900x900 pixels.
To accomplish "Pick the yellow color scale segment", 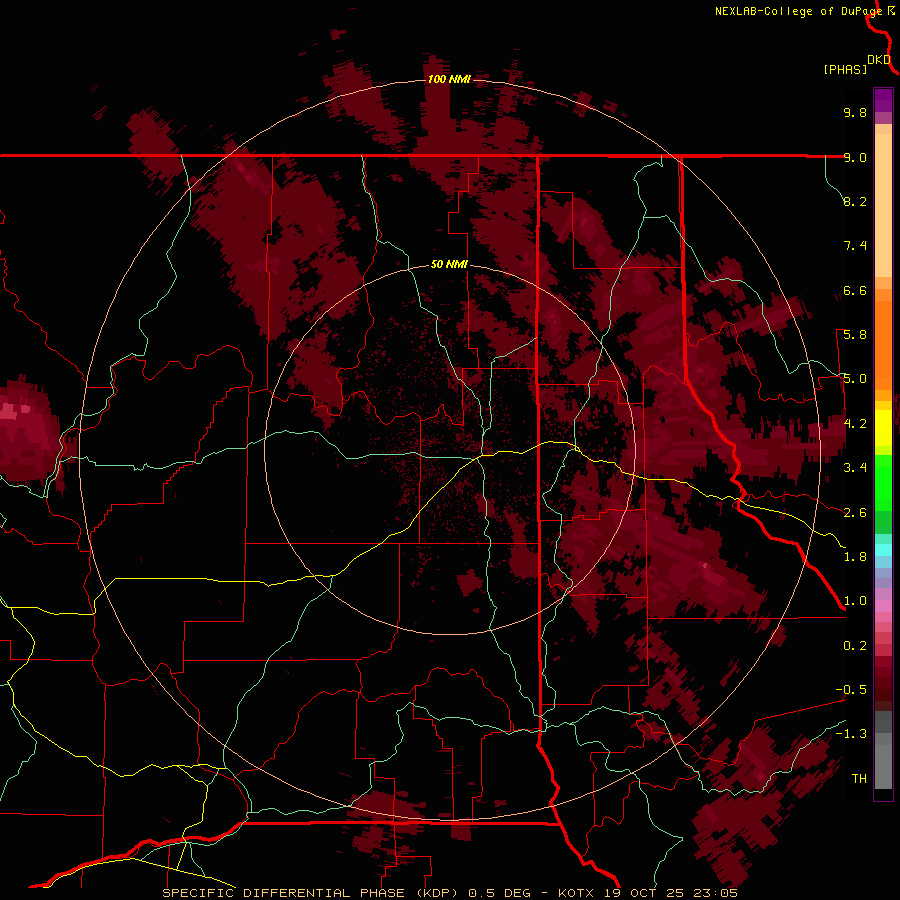I will click(883, 428).
